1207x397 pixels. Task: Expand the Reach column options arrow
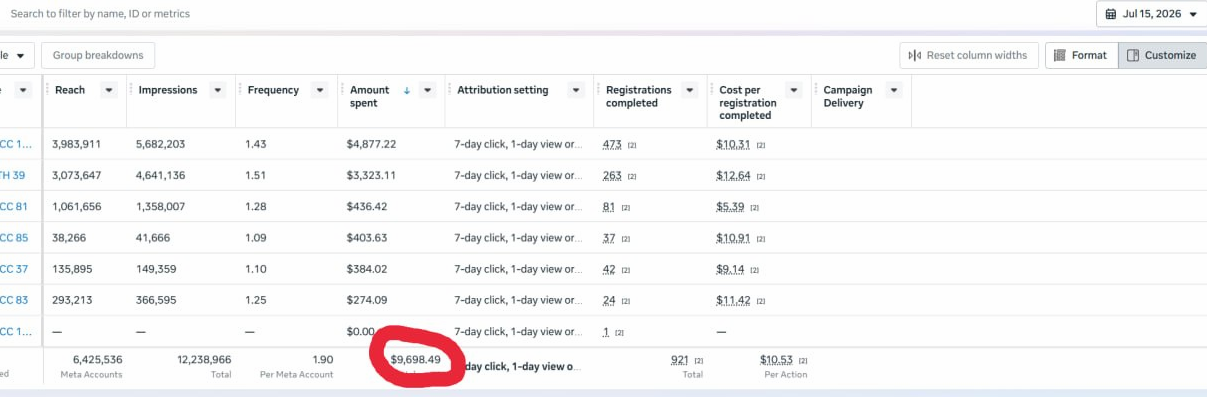tap(109, 90)
